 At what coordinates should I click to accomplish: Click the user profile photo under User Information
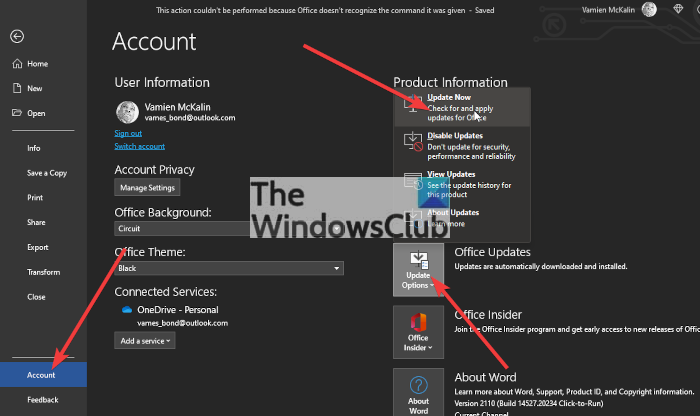click(127, 112)
